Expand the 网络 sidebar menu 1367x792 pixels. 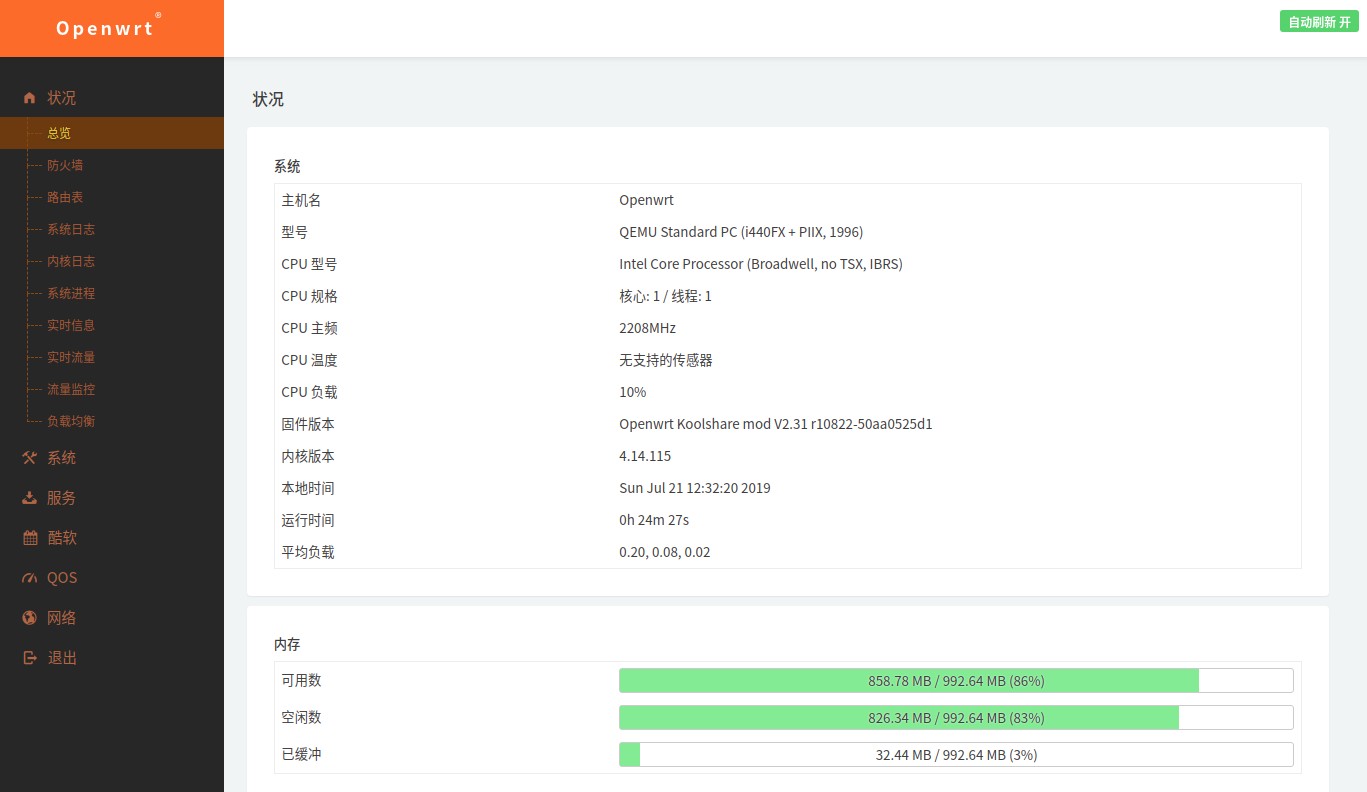pyautogui.click(x=61, y=618)
